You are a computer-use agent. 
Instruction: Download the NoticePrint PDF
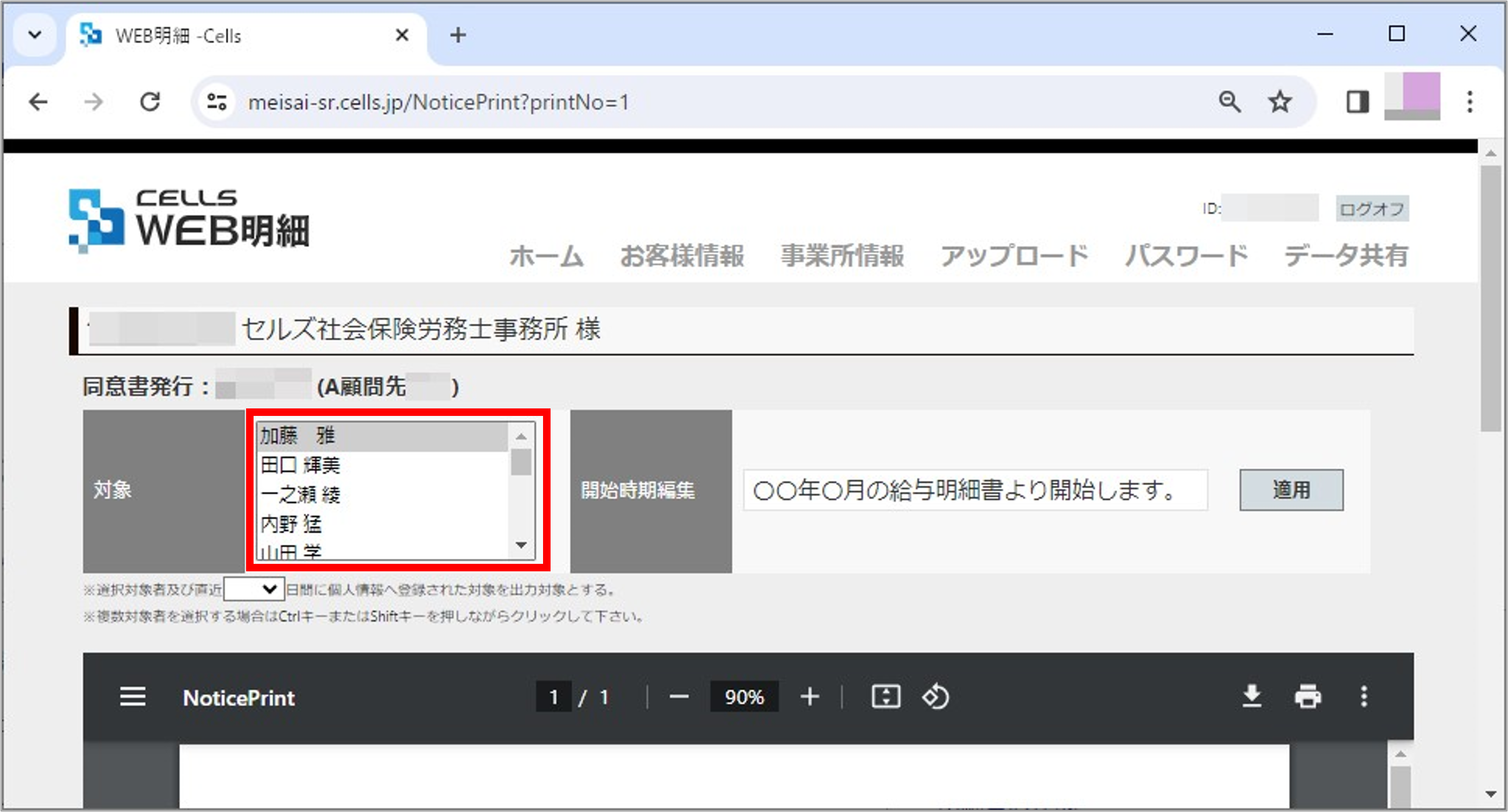(x=1253, y=697)
